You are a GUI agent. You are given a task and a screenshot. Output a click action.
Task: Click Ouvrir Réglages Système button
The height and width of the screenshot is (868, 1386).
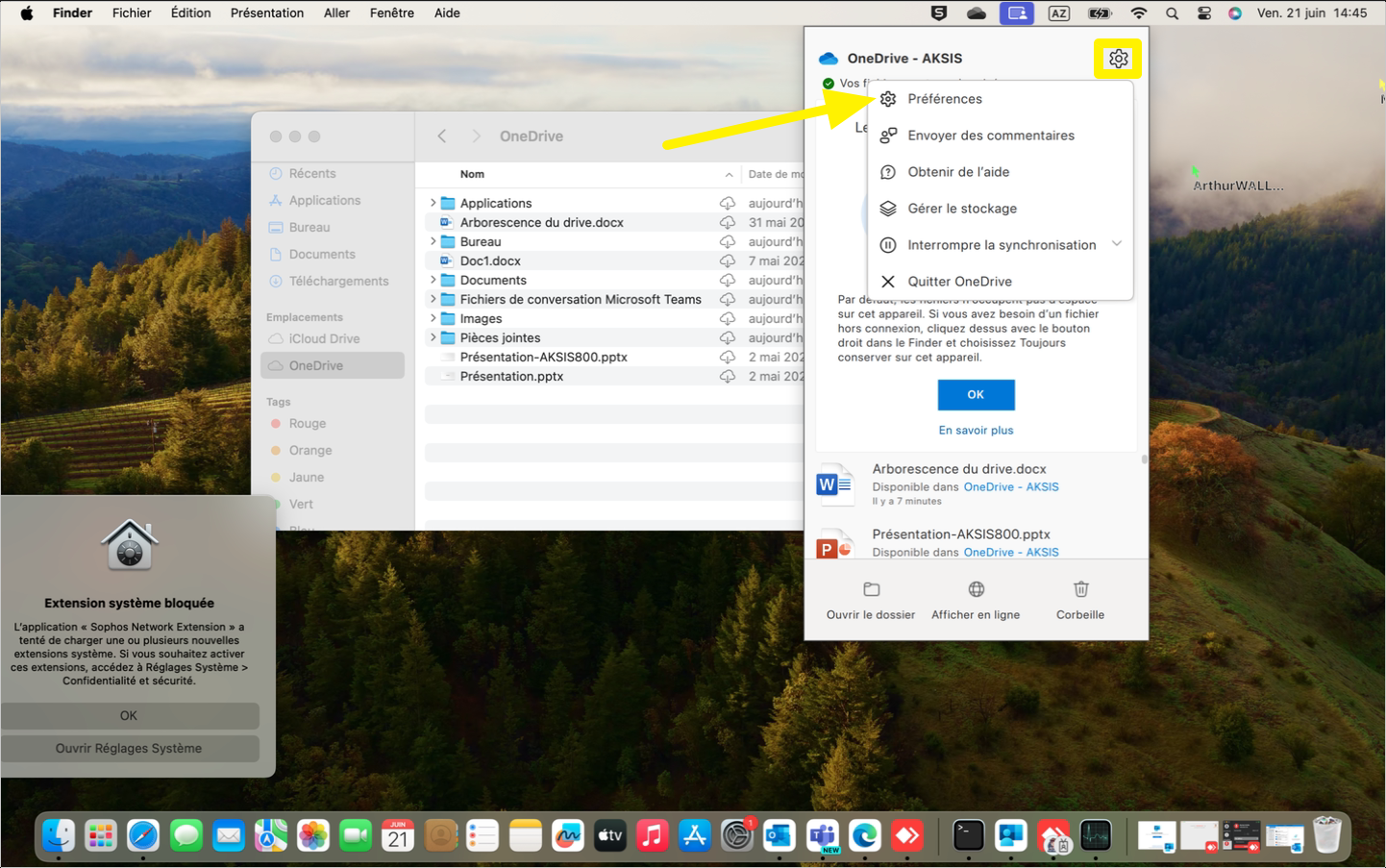[129, 748]
